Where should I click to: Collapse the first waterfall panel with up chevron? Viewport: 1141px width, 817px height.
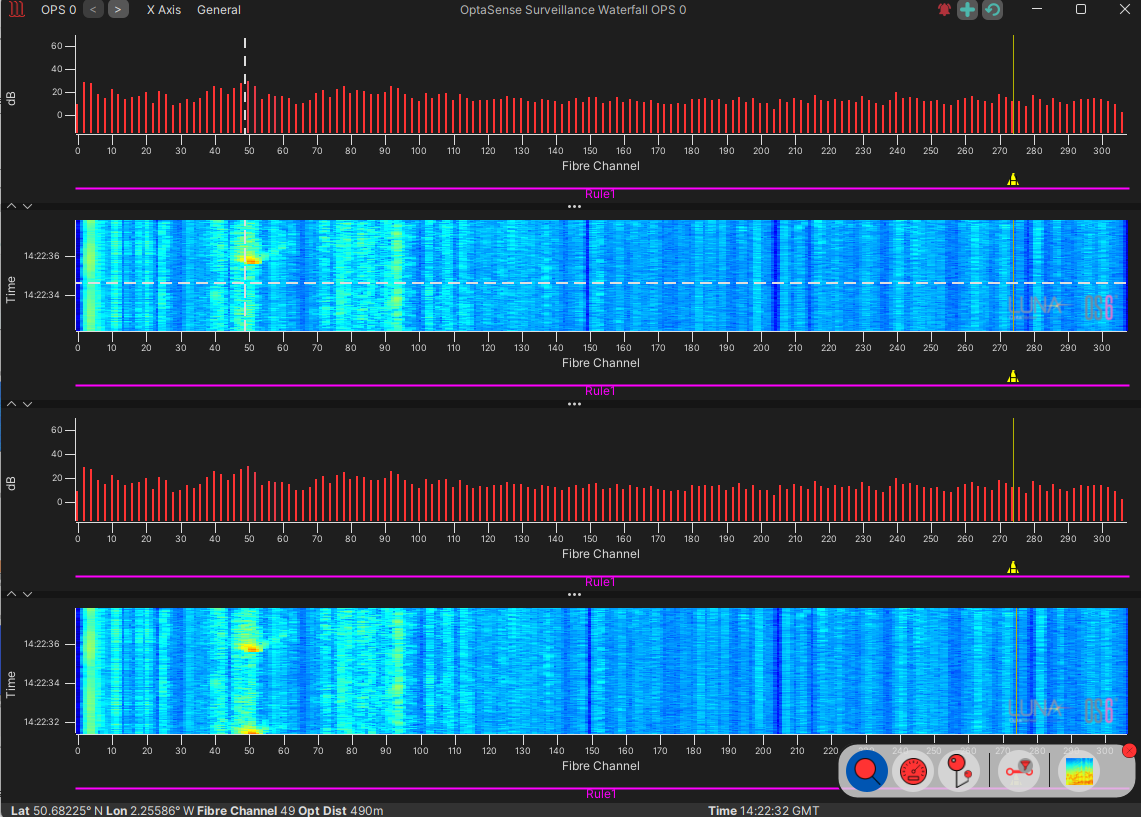[12, 207]
